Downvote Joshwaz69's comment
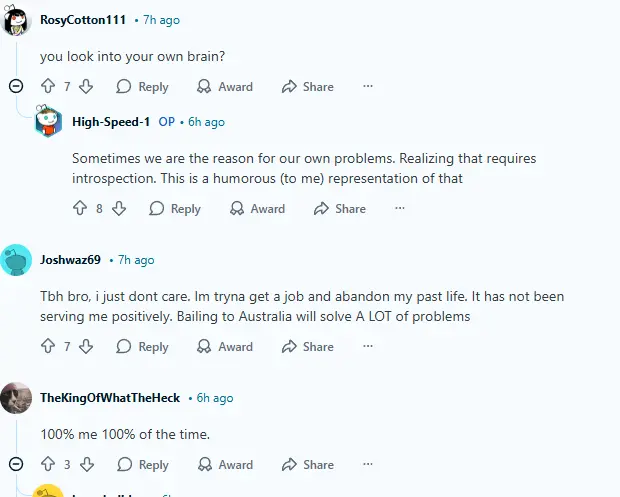Image resolution: width=620 pixels, height=497 pixels. 86,347
